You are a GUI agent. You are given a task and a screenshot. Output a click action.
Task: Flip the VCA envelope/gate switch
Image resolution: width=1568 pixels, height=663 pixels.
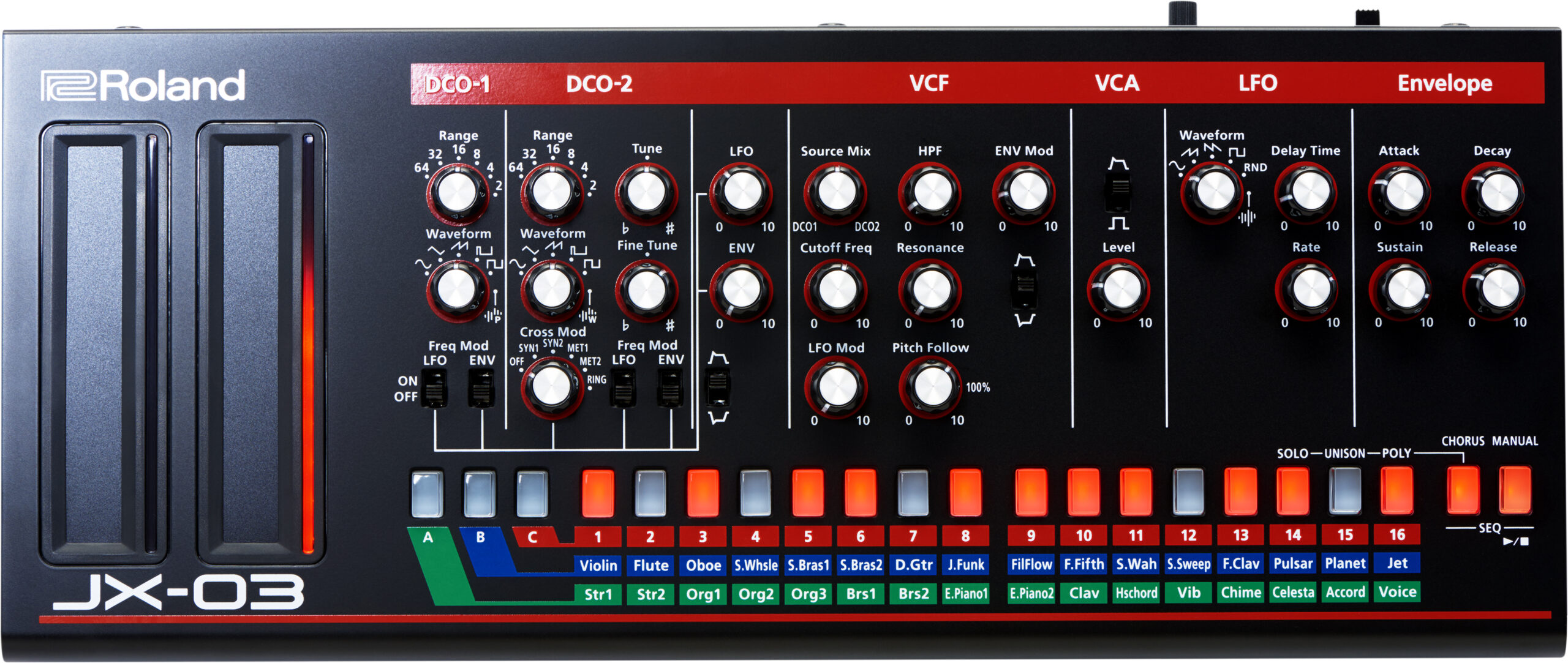[x=1119, y=192]
